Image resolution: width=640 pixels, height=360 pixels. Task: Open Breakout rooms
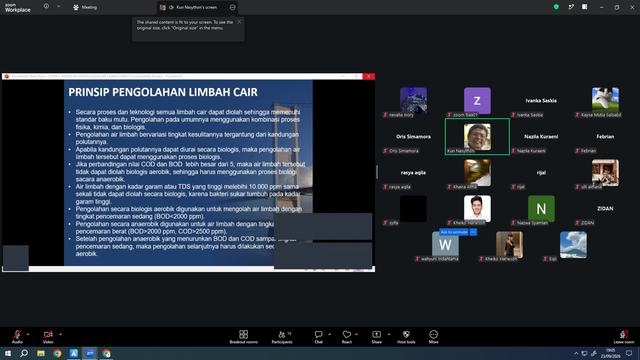[x=244, y=337]
